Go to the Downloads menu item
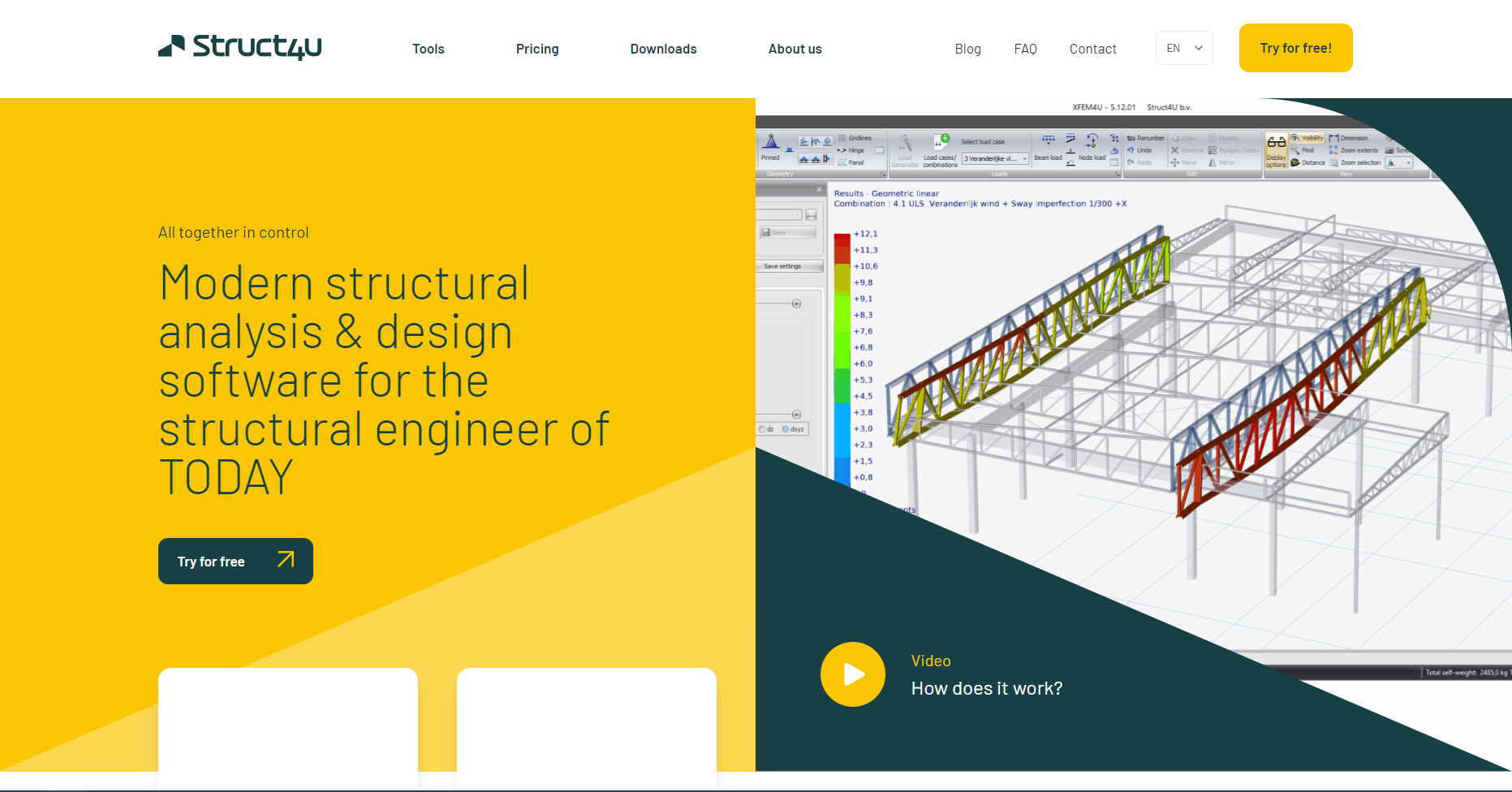 click(663, 49)
